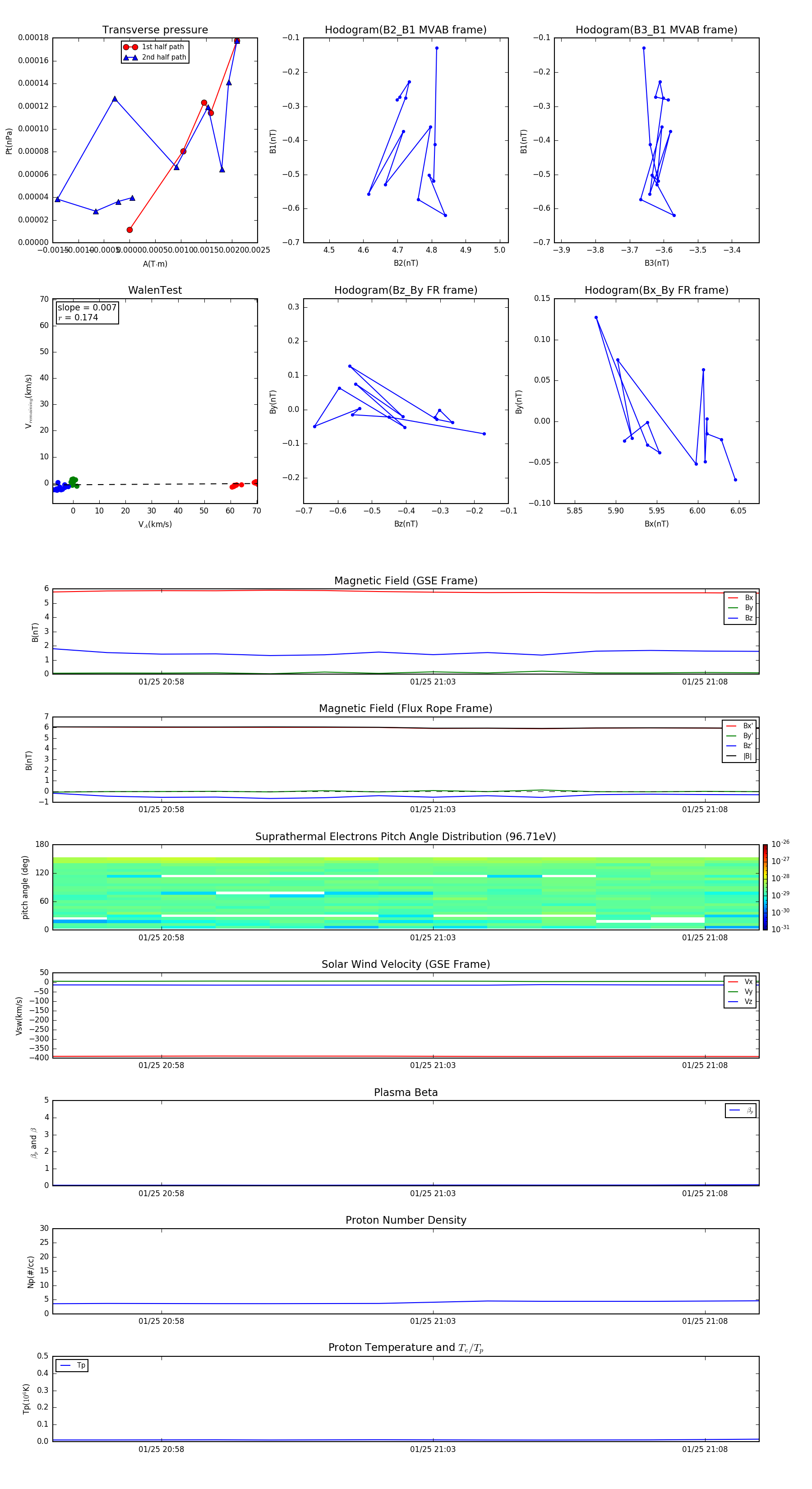
Task: Select the "r = 0.174" annotation
Action: tap(78, 317)
